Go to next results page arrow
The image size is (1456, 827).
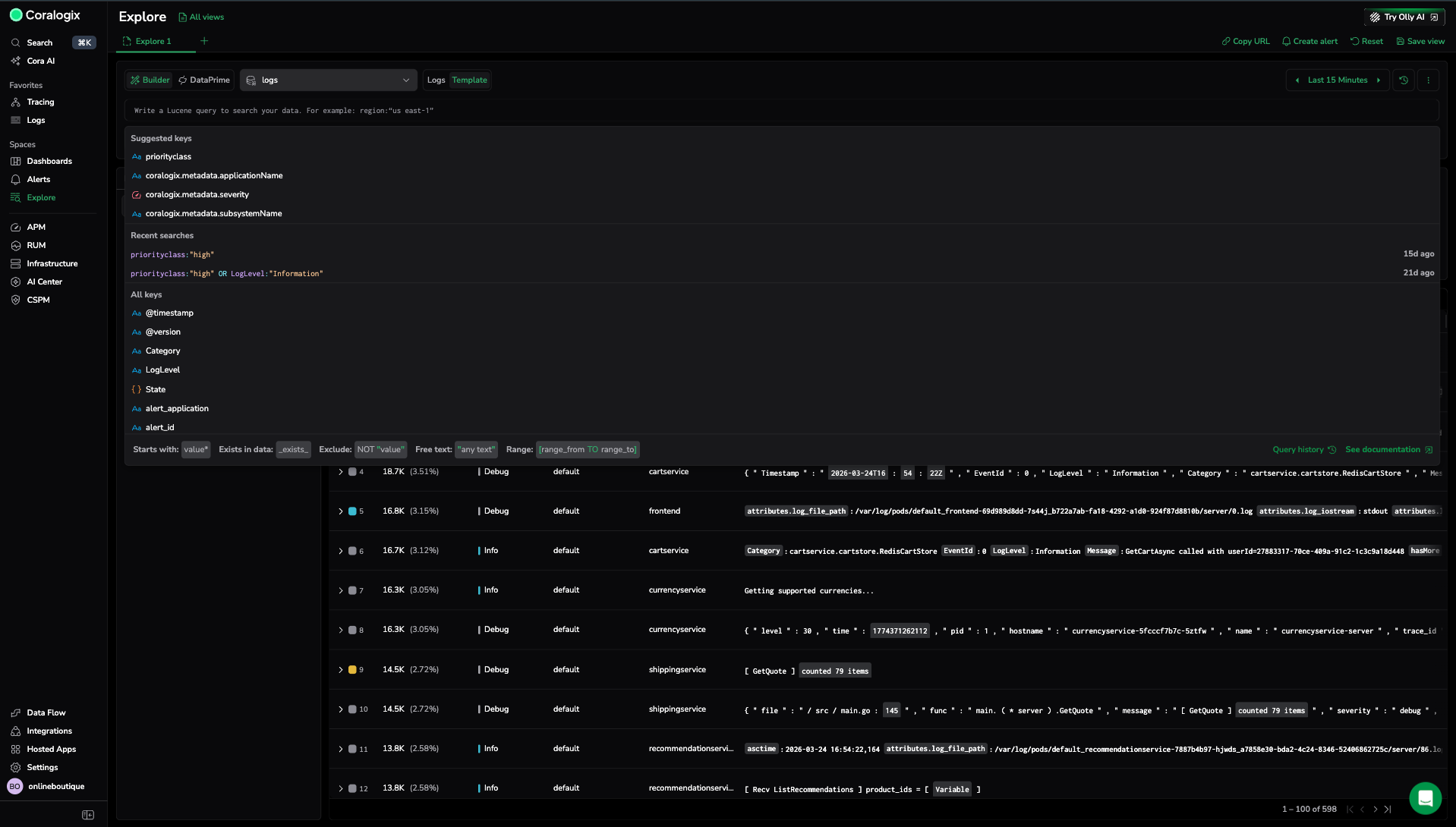click(x=1375, y=810)
